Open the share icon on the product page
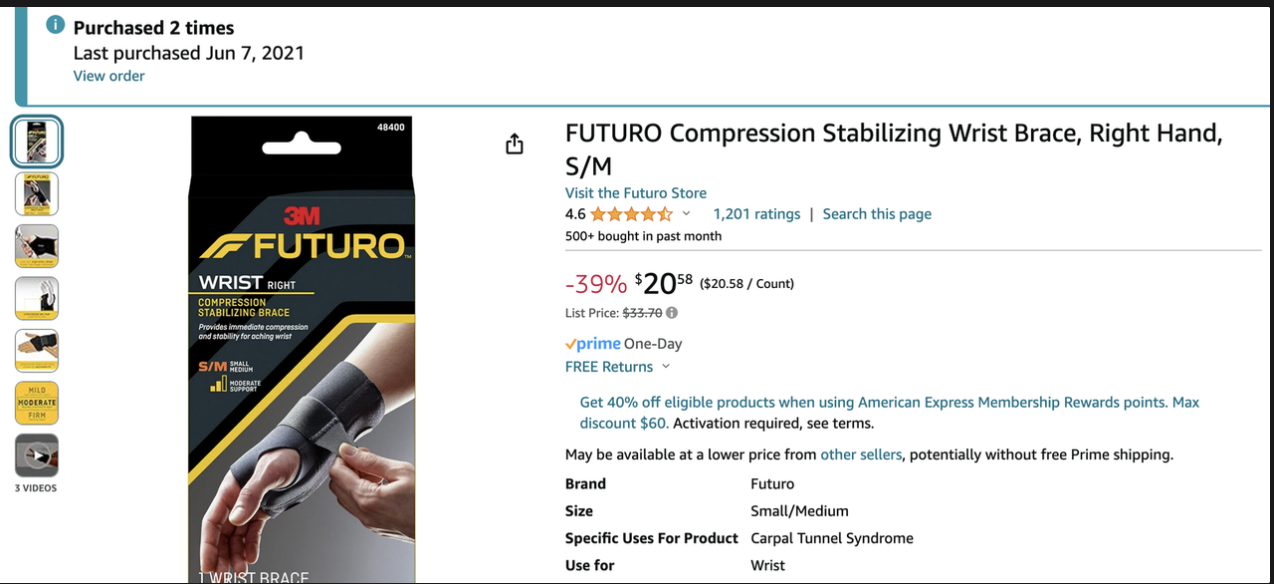Screen dimensions: 1274x584 (x=514, y=143)
